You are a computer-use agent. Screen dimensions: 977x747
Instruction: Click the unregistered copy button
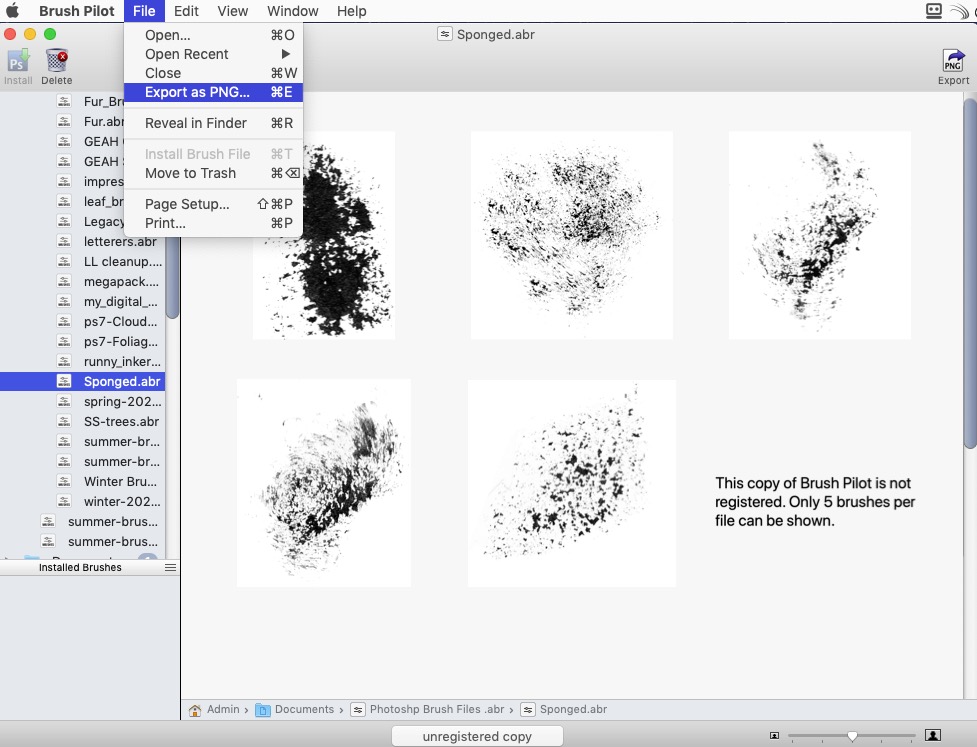pos(477,736)
